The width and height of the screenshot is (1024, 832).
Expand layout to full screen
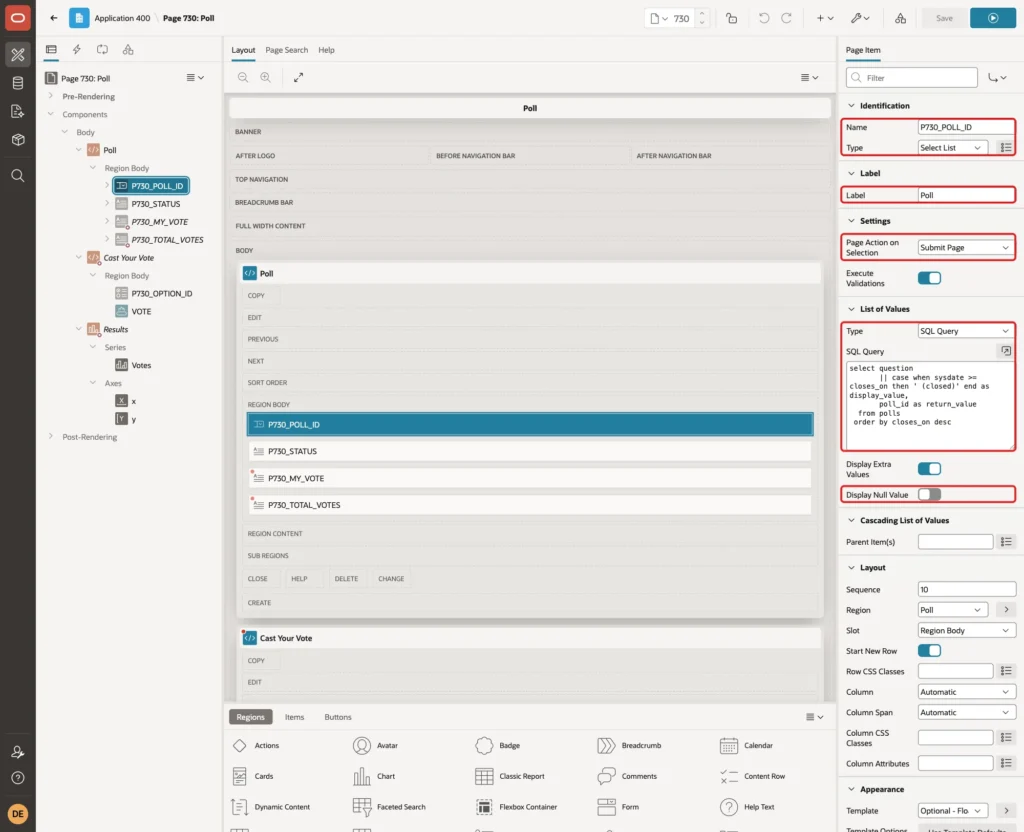[x=298, y=77]
